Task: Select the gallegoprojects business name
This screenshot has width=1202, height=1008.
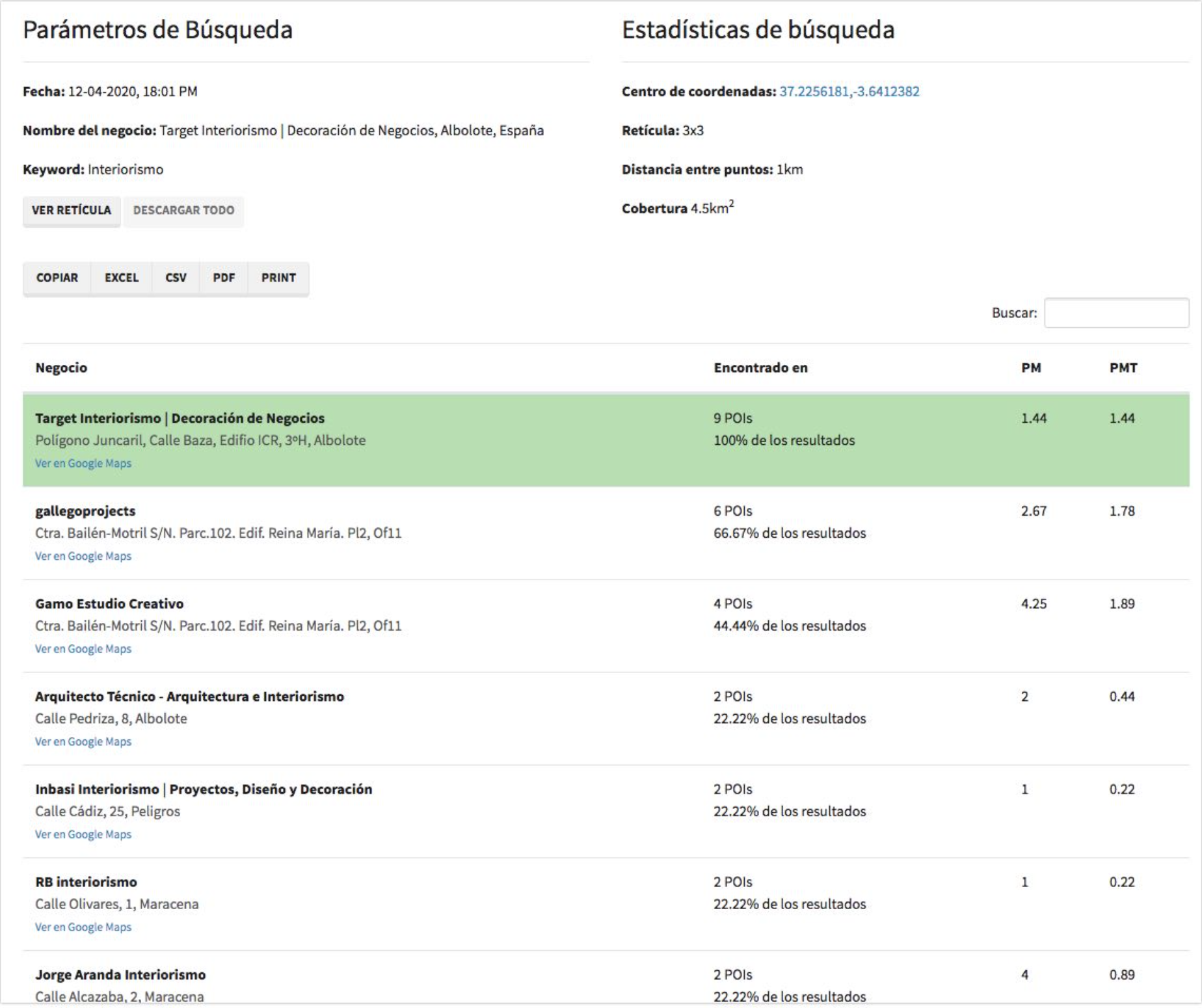Action: point(85,511)
